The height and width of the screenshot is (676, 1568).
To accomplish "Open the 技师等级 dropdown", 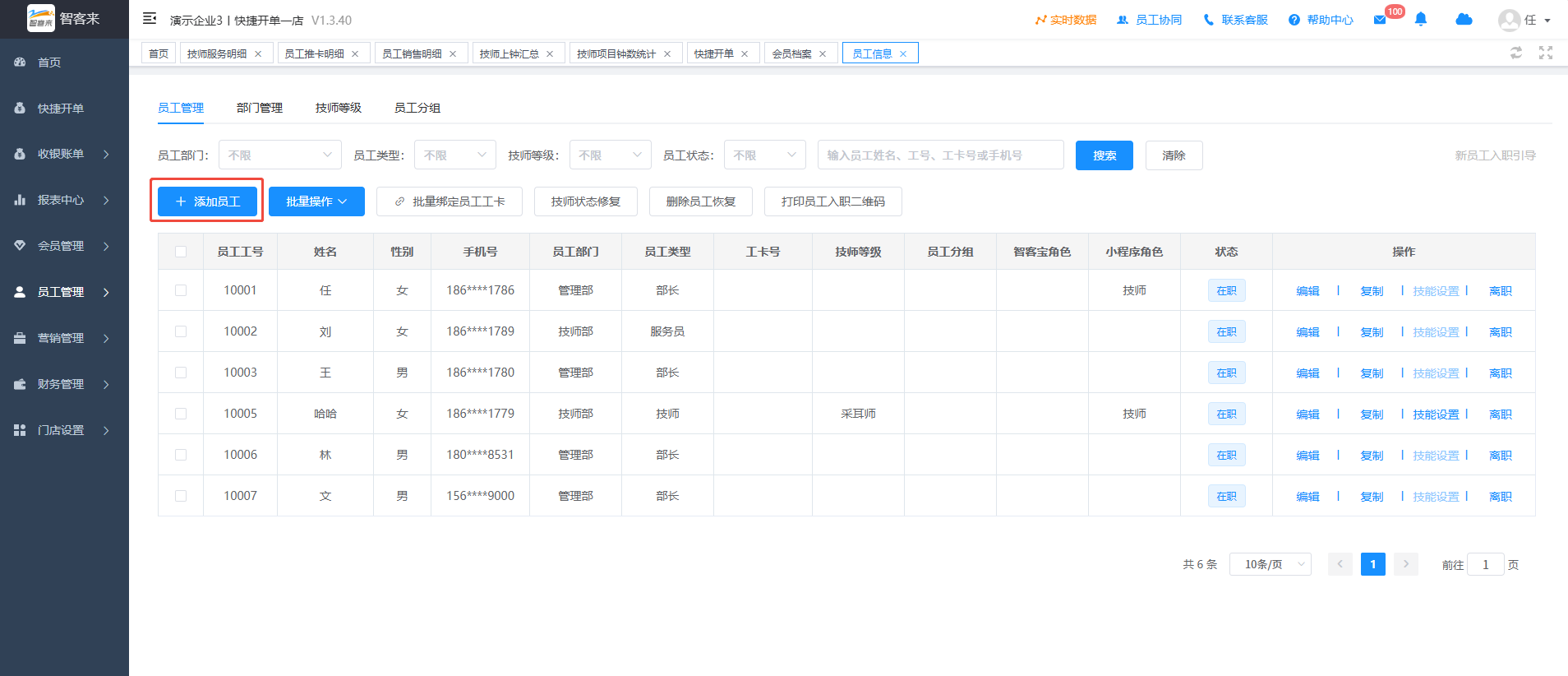I will 610,155.
